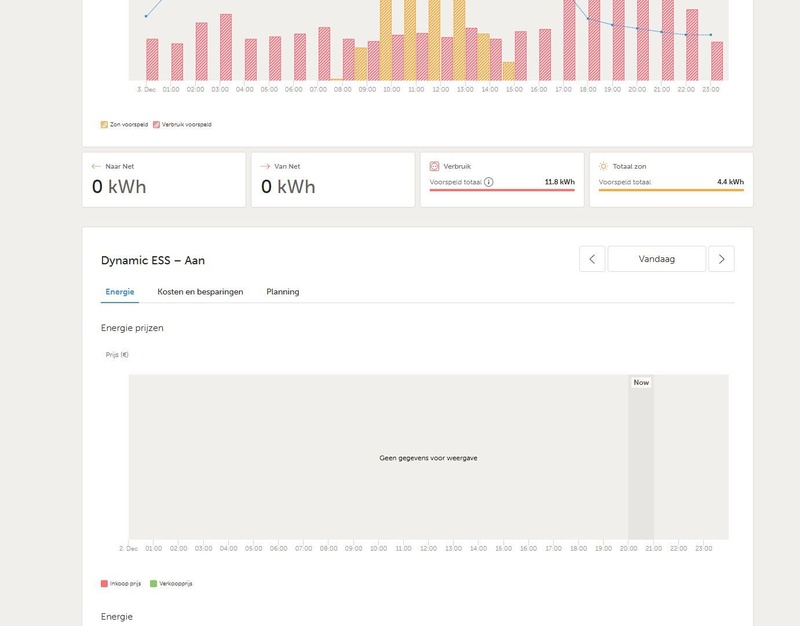The height and width of the screenshot is (626, 800).
Task: Toggle Zon voorspeld legend entry
Action: [x=124, y=124]
